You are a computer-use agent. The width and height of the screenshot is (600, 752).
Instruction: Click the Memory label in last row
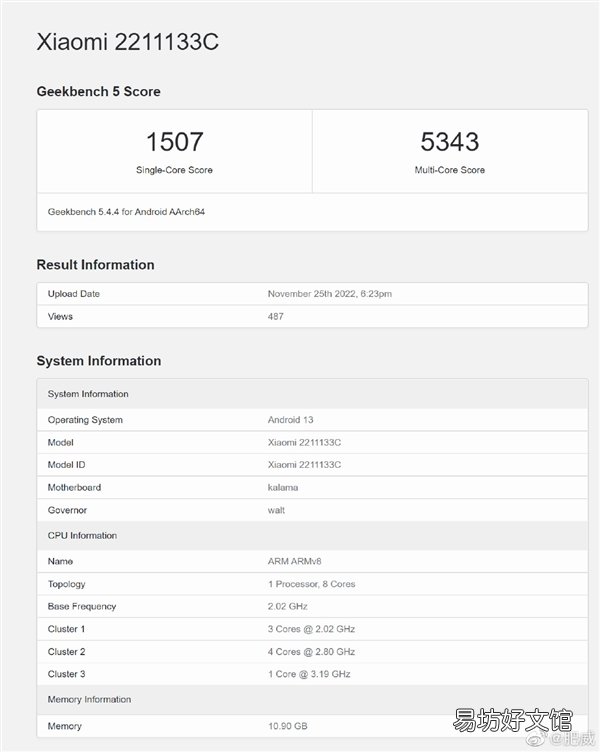tap(64, 726)
